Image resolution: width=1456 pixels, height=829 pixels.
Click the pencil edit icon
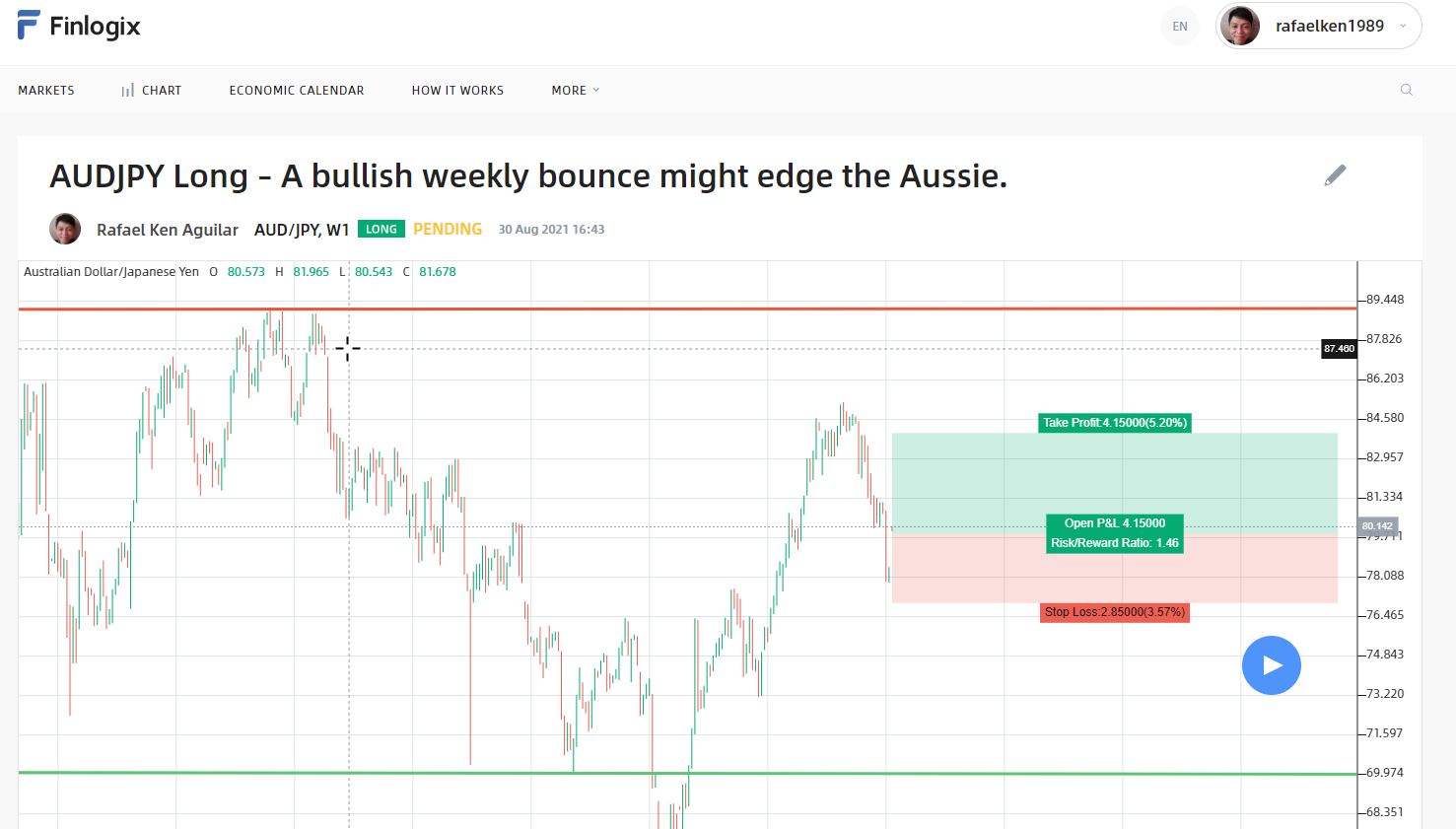1335,175
